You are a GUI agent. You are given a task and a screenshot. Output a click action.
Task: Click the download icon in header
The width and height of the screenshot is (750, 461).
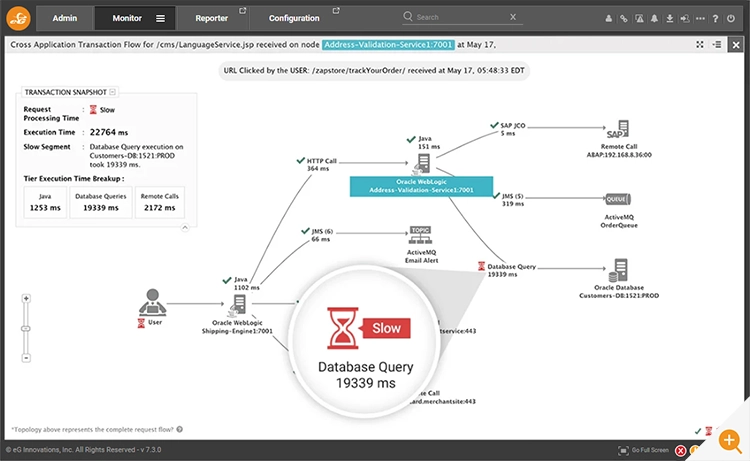pyautogui.click(x=670, y=19)
